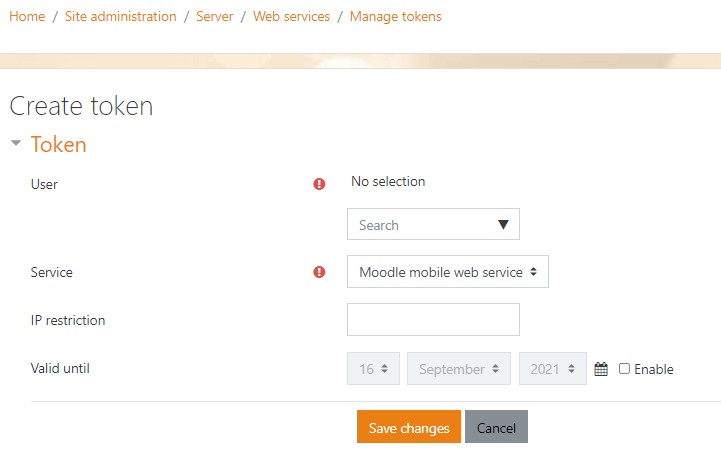Collapse the Token section
This screenshot has height=458, width=721.
[16, 143]
